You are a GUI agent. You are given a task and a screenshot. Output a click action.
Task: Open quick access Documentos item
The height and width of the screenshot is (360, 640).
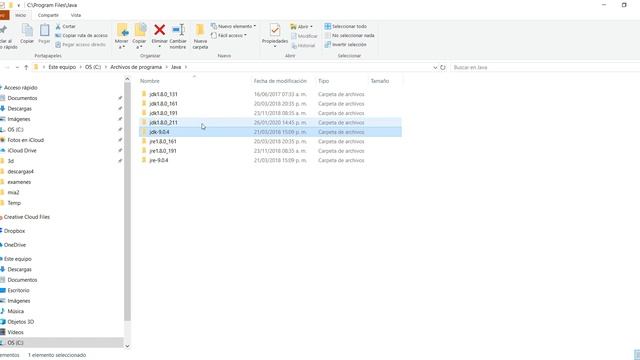click(x=22, y=98)
